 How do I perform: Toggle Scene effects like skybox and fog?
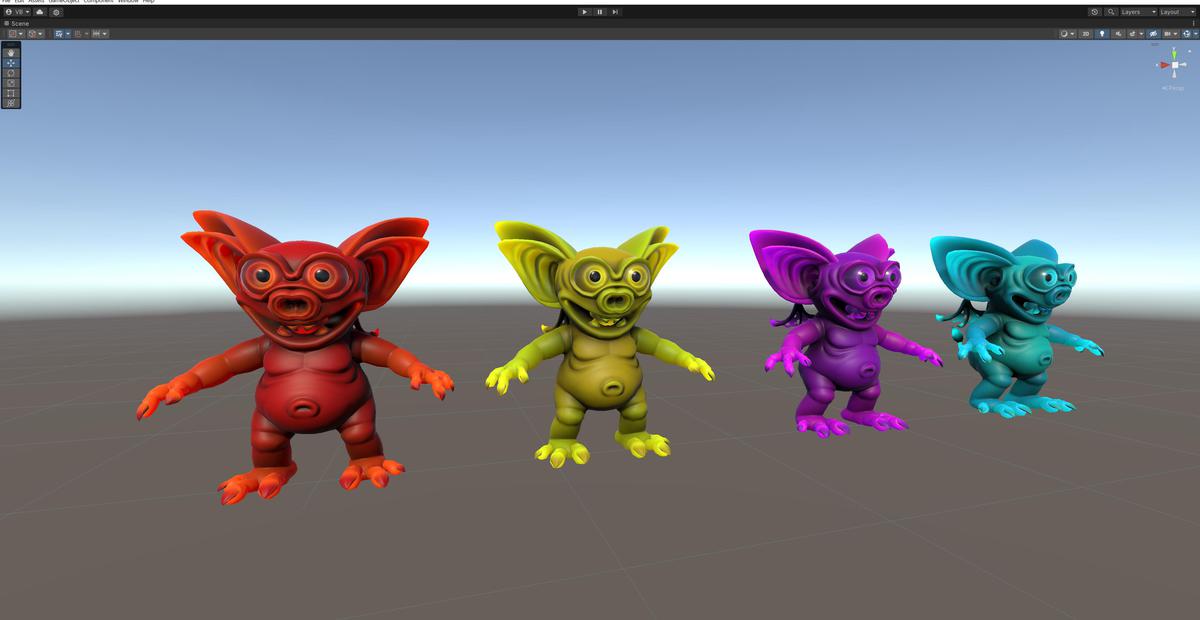point(1132,34)
